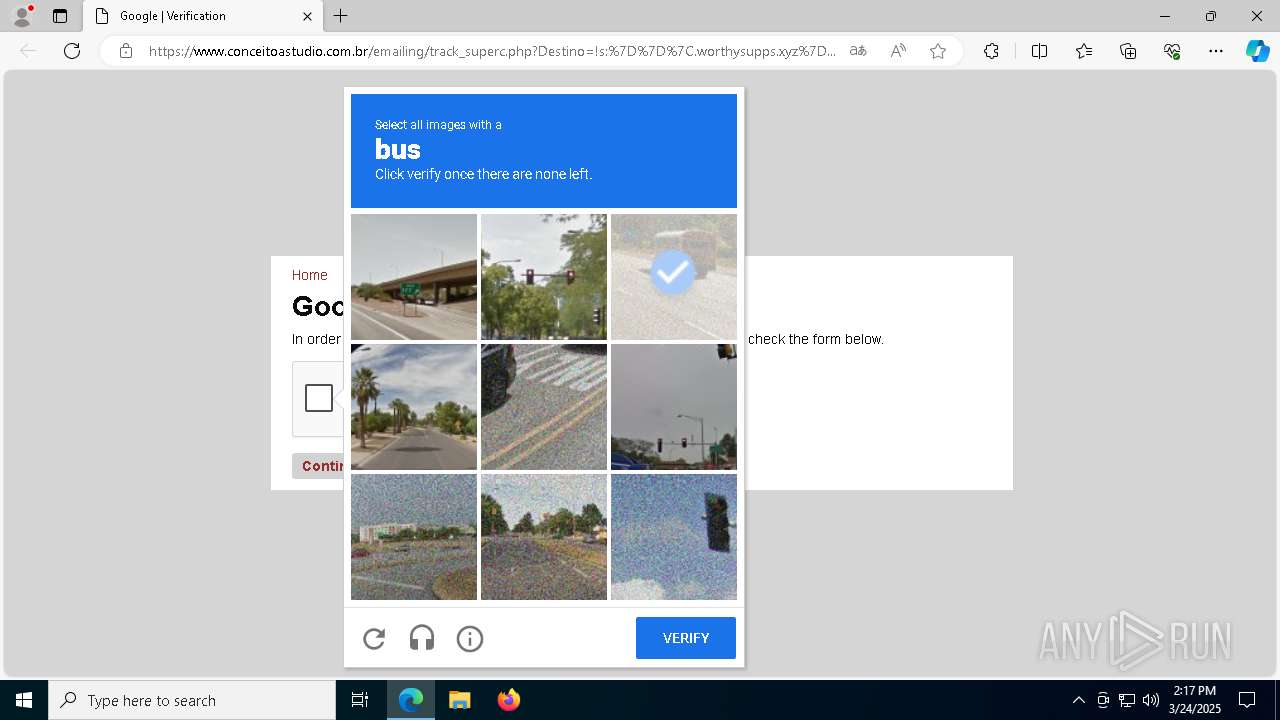Start Read aloud from address bar
Viewport: 1280px width, 720px height.
898,51
